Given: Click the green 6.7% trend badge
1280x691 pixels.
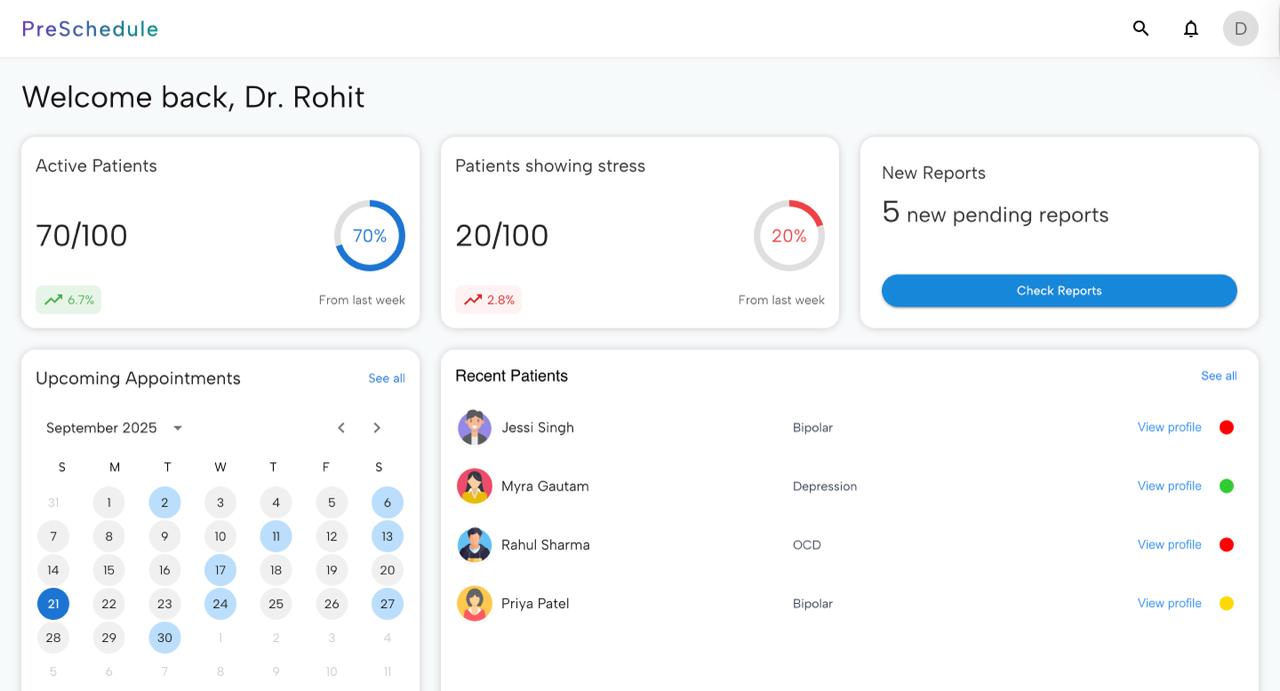Looking at the screenshot, I should tap(68, 299).
